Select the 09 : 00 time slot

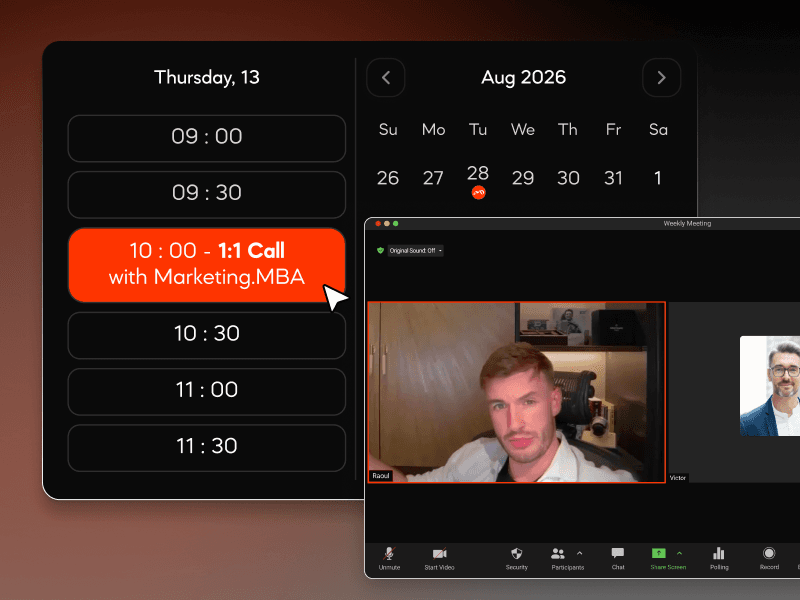click(207, 138)
